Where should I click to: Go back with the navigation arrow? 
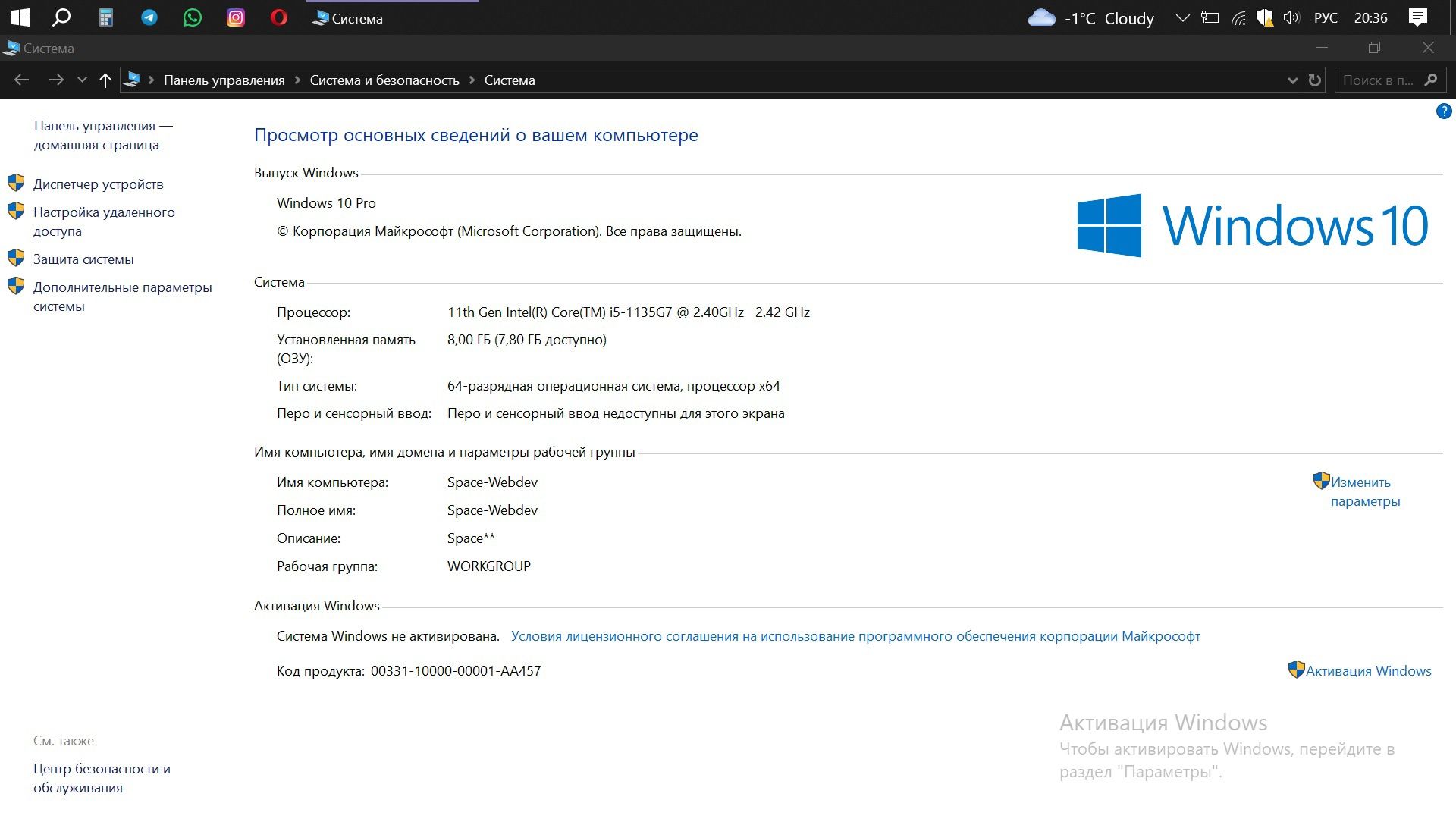[21, 80]
